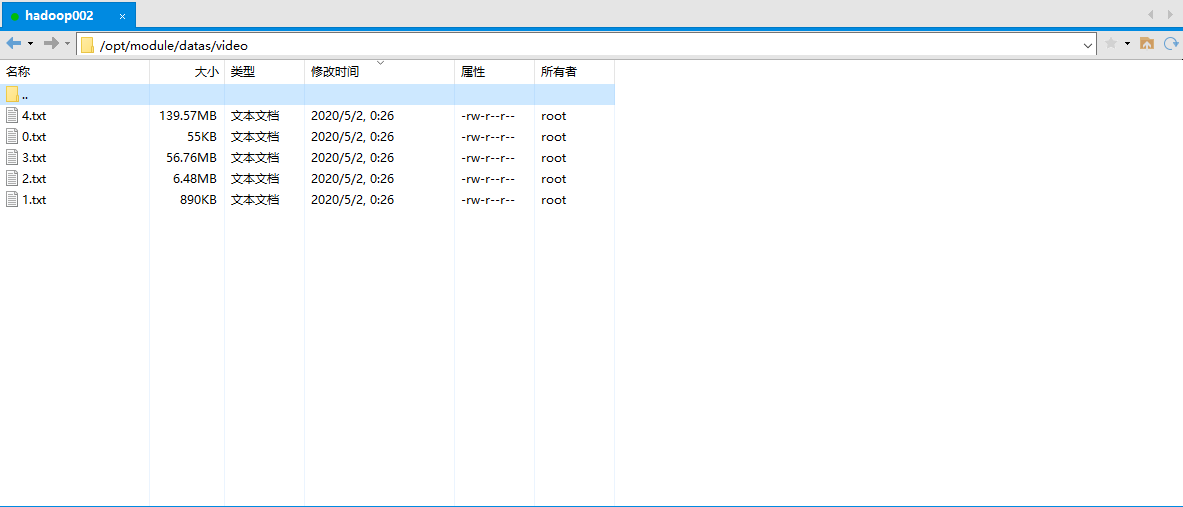Expand the address bar path dropdown

(x=1089, y=45)
